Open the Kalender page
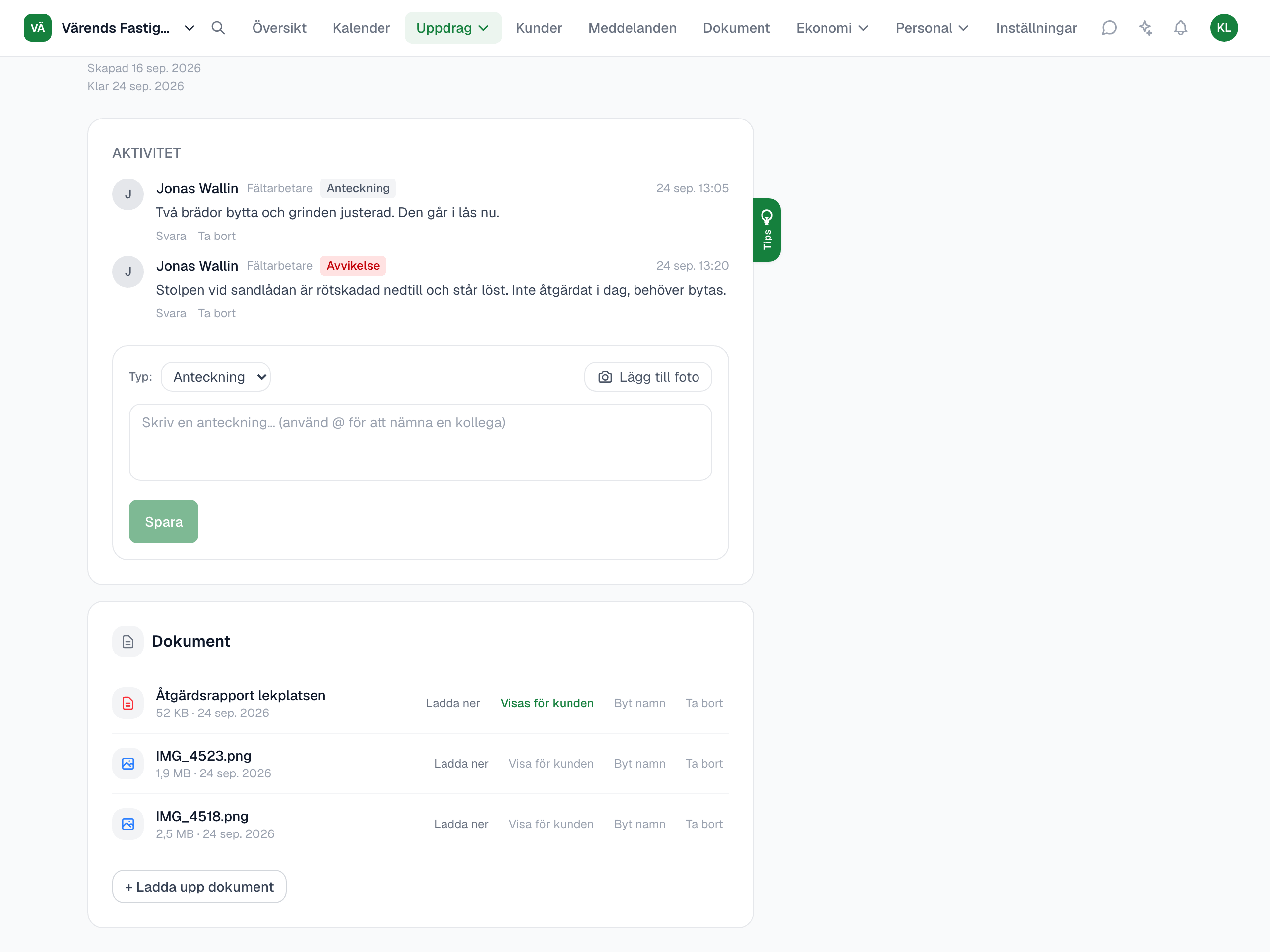1270x952 pixels. click(x=361, y=28)
